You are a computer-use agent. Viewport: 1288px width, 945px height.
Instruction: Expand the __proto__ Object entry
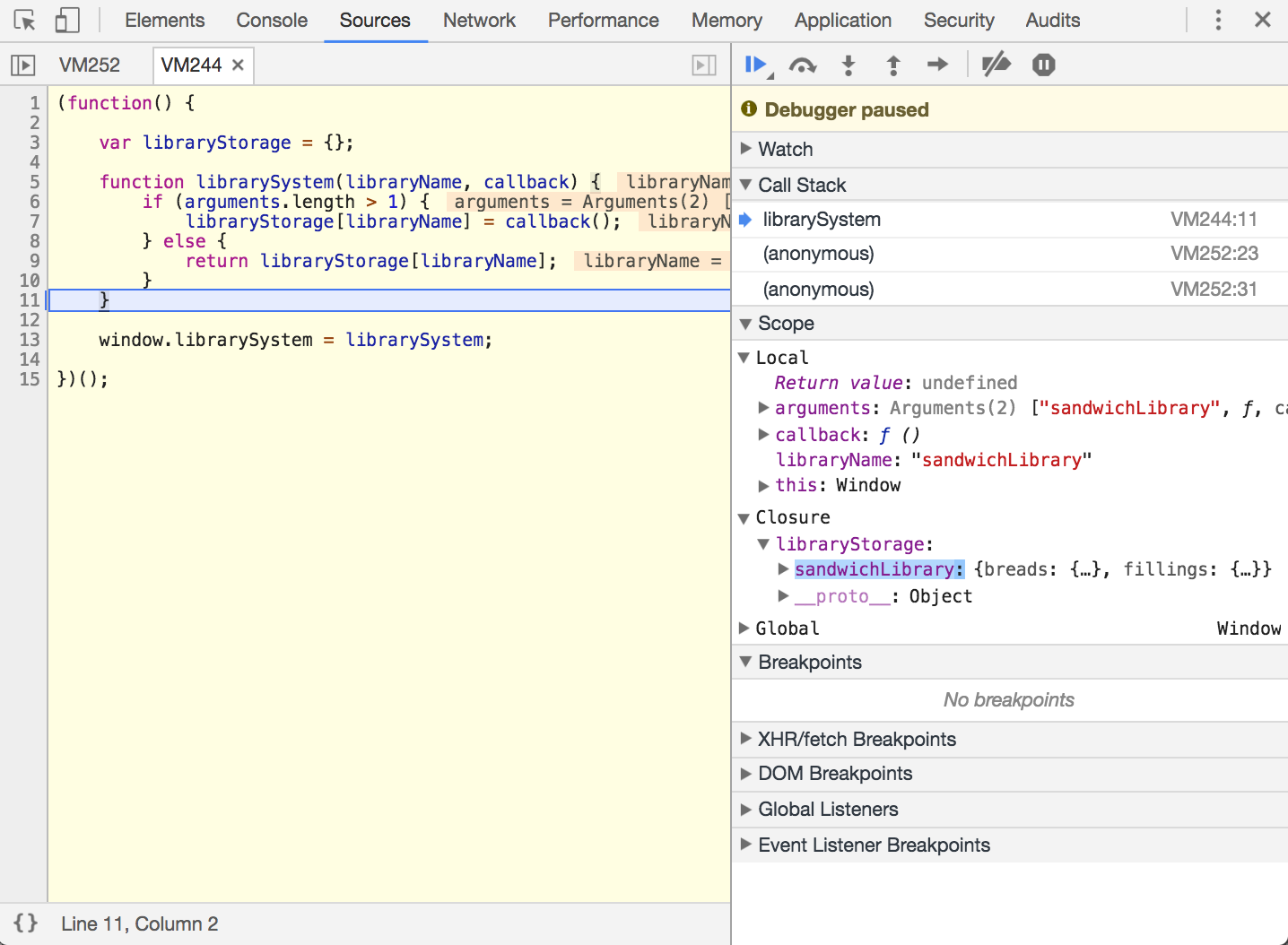point(783,596)
